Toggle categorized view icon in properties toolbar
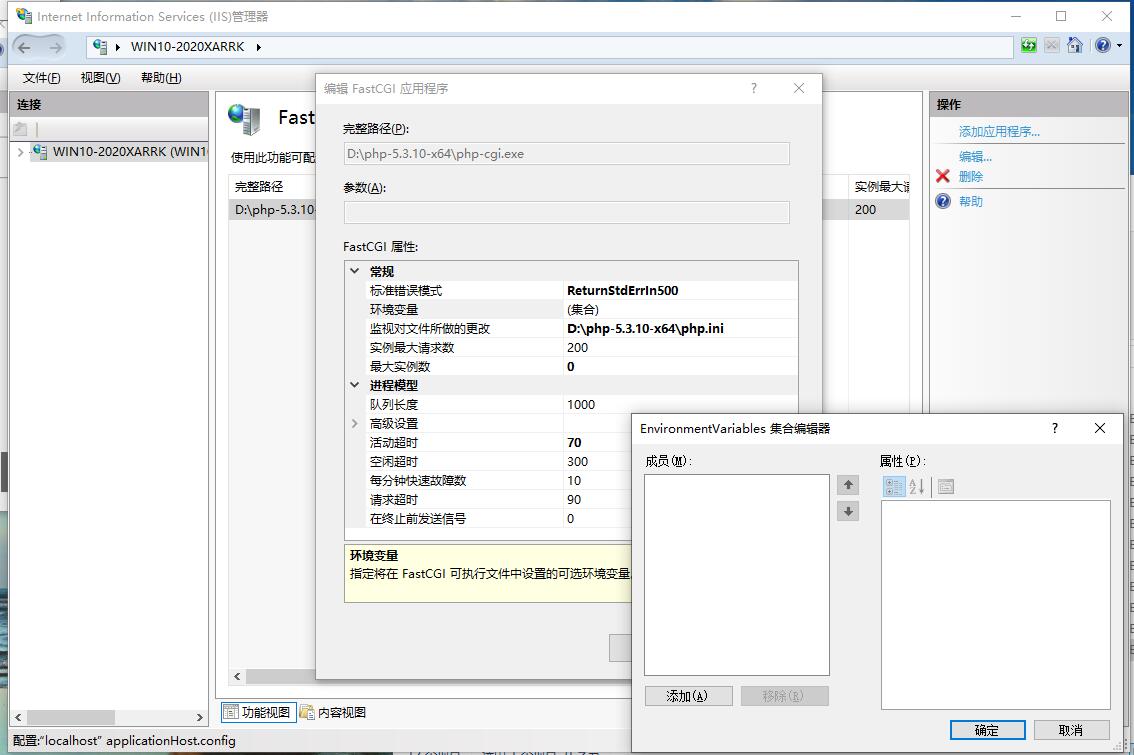Image resolution: width=1134 pixels, height=755 pixels. click(x=894, y=487)
